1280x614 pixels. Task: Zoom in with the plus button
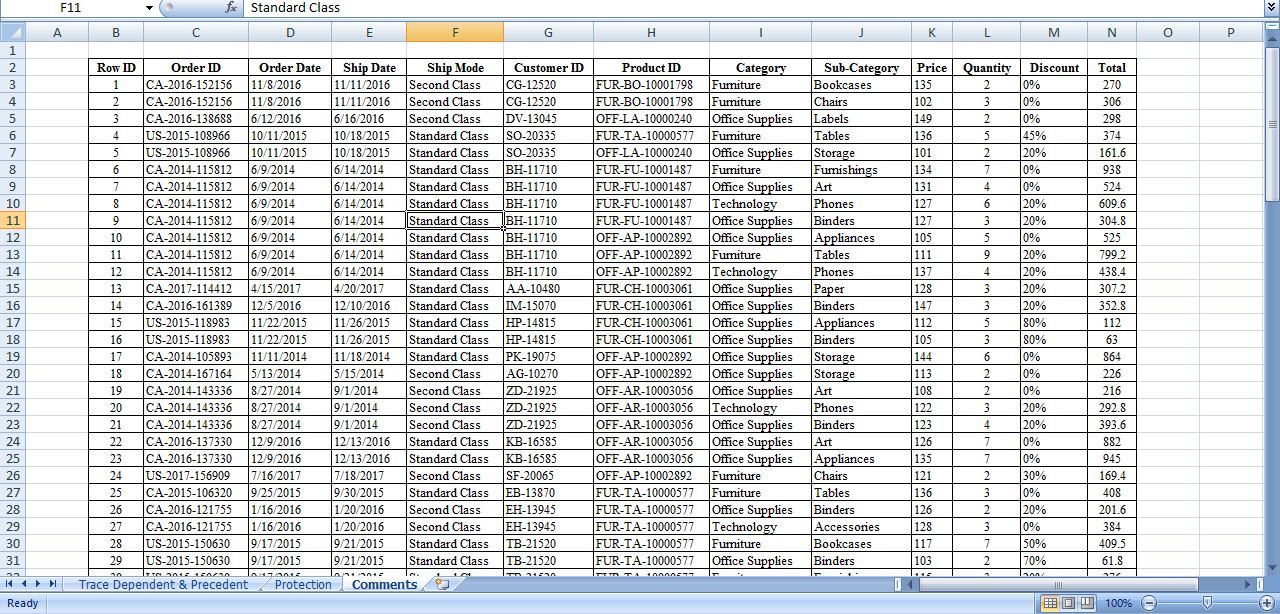1266,603
